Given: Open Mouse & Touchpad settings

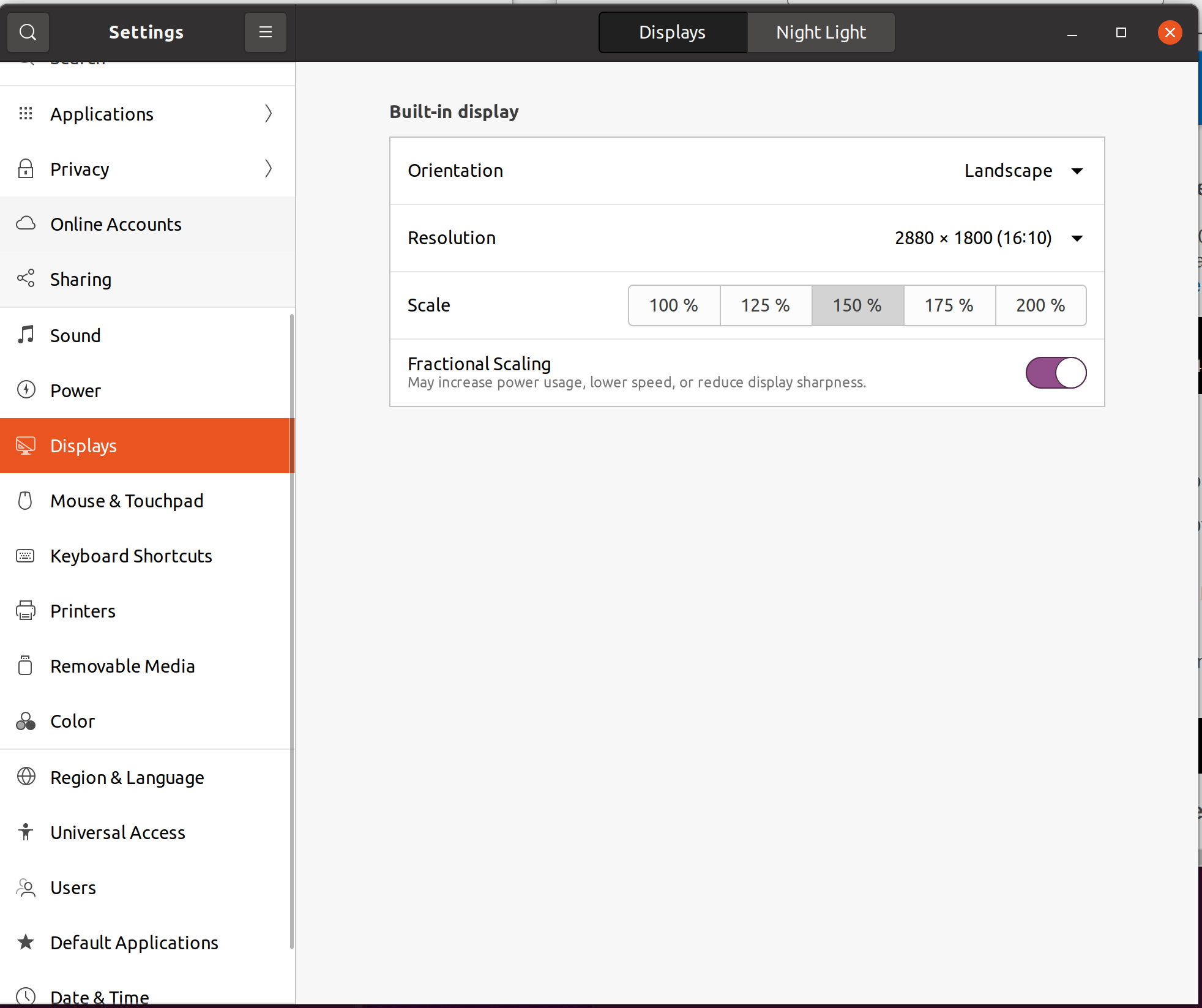Looking at the screenshot, I should [x=127, y=501].
